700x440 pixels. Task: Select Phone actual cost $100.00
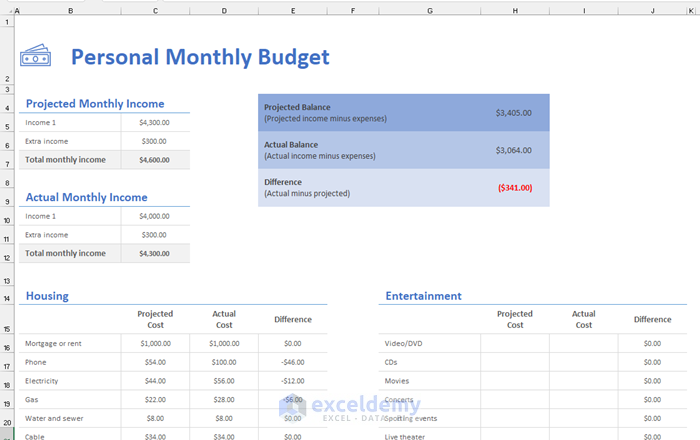click(x=224, y=362)
